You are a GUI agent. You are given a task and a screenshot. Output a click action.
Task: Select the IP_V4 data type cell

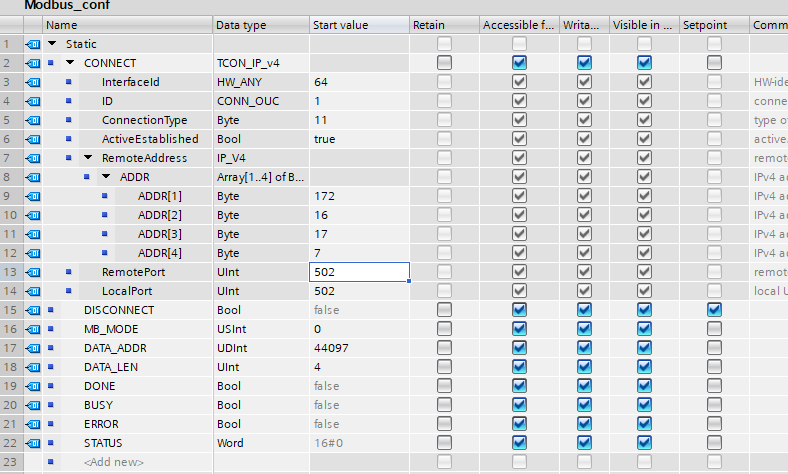261,158
